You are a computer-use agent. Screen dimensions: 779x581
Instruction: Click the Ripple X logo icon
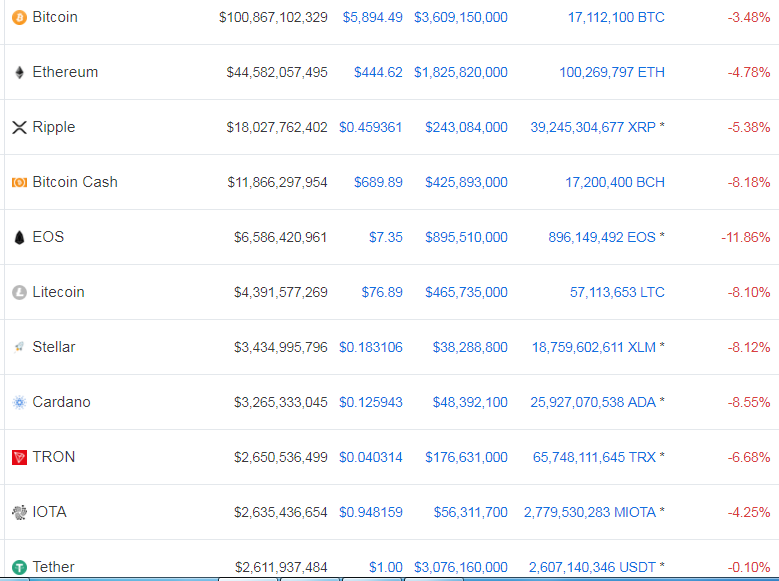(x=19, y=127)
